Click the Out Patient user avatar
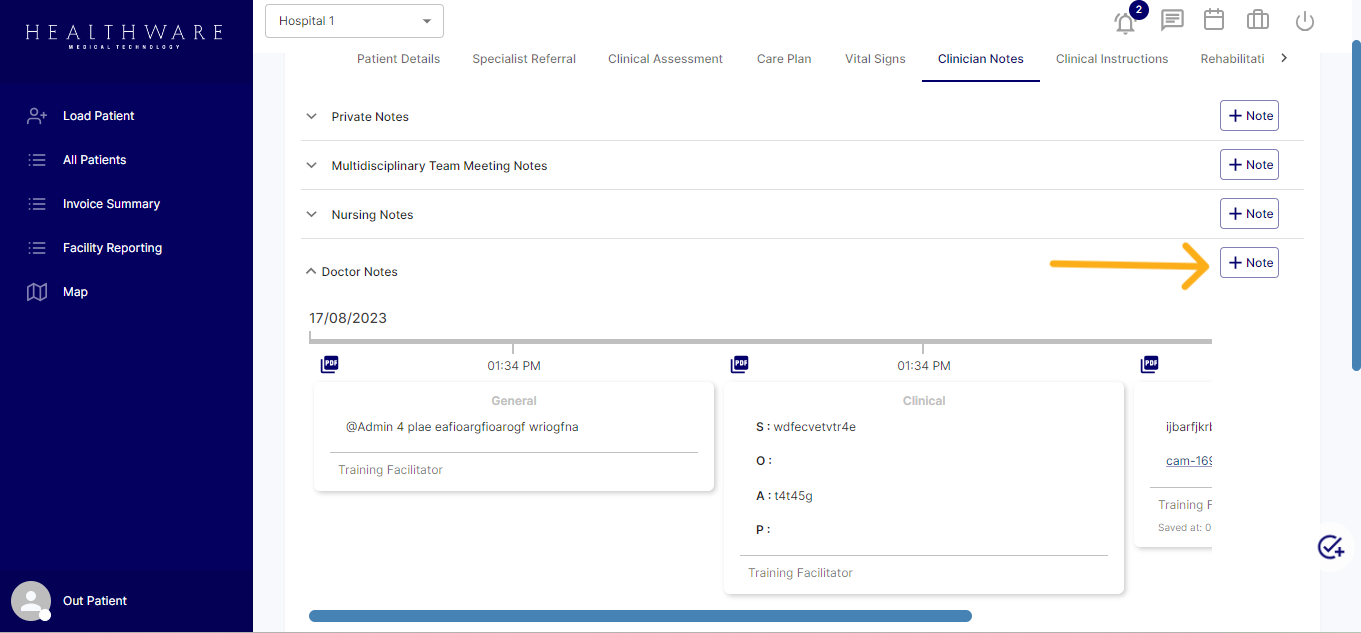 (x=31, y=601)
